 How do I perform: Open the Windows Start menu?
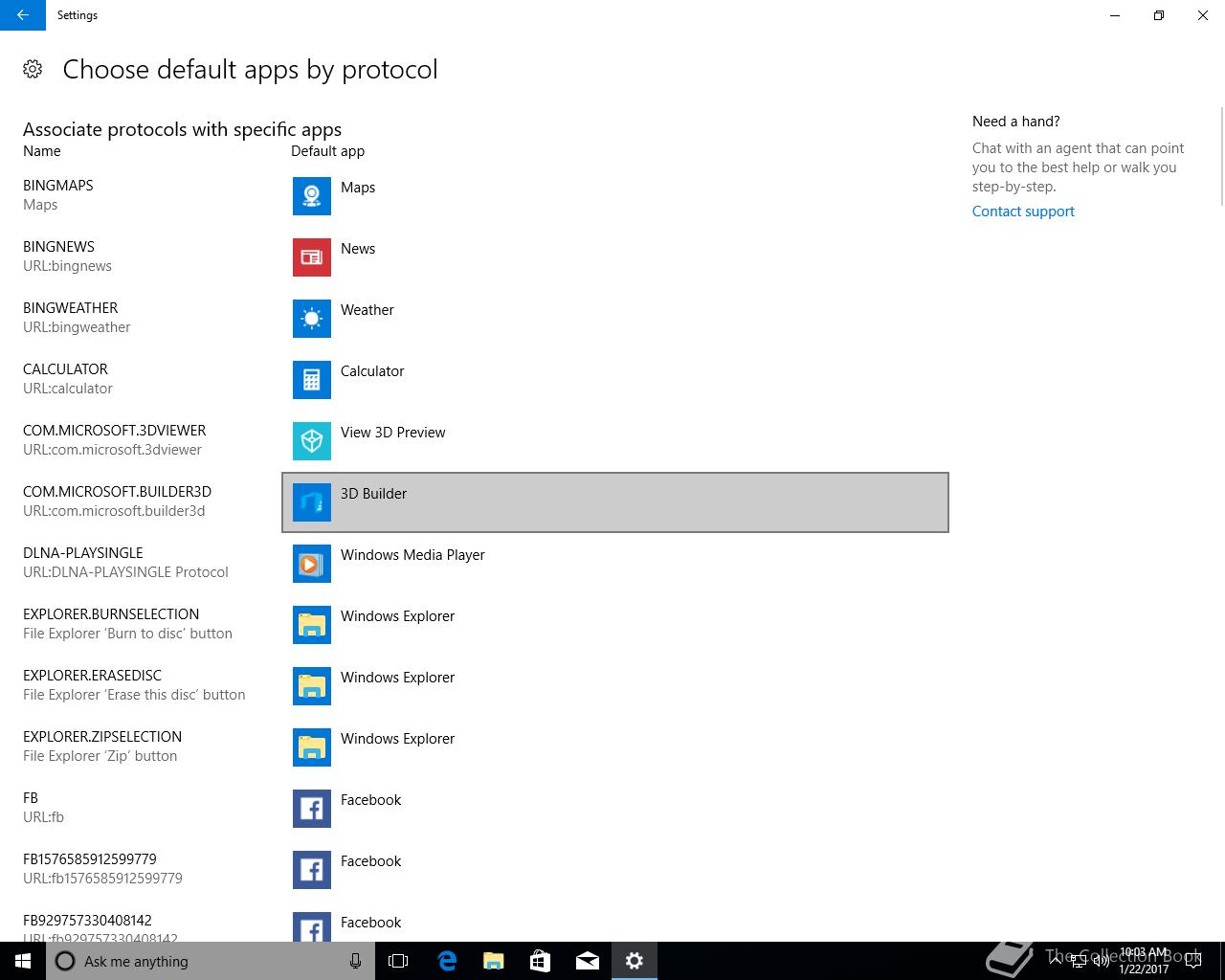click(x=23, y=961)
